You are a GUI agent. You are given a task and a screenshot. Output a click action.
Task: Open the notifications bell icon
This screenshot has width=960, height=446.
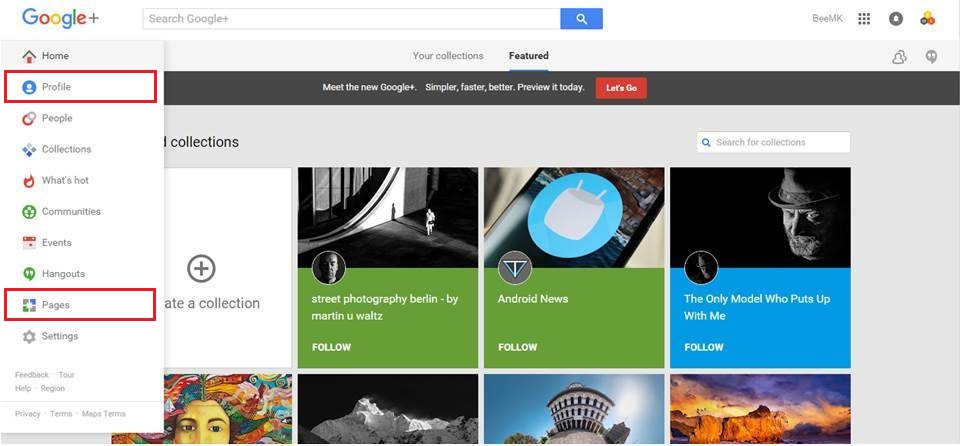[x=896, y=19]
